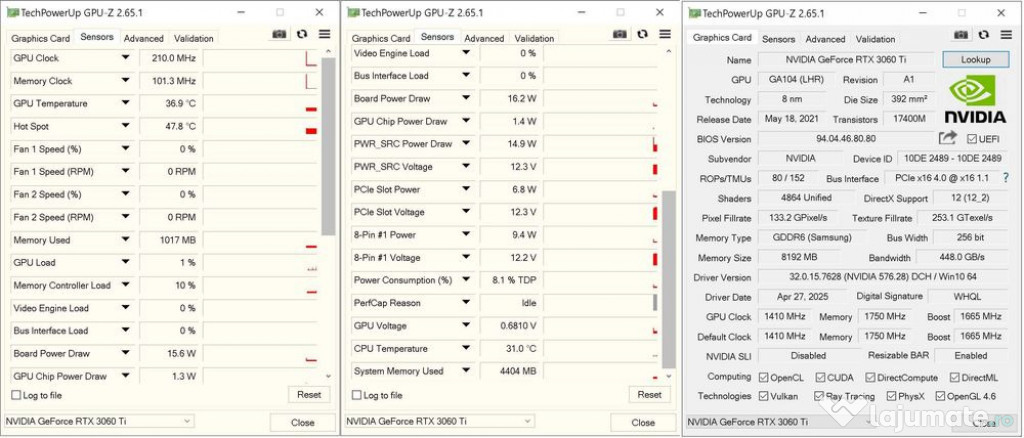
Task: Open hamburger menu in right GPU-Z window
Action: coord(1006,35)
